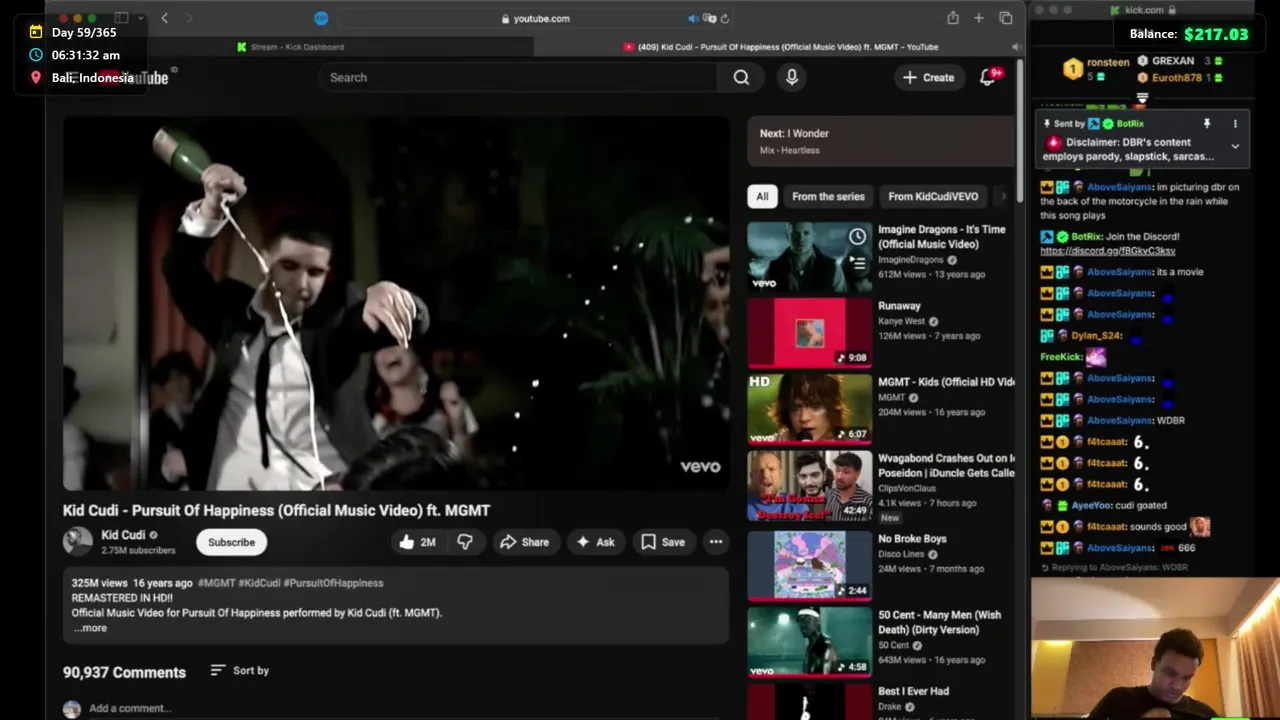This screenshot has width=1280, height=720.
Task: Click the #MGMT hashtag link
Action: [217, 583]
